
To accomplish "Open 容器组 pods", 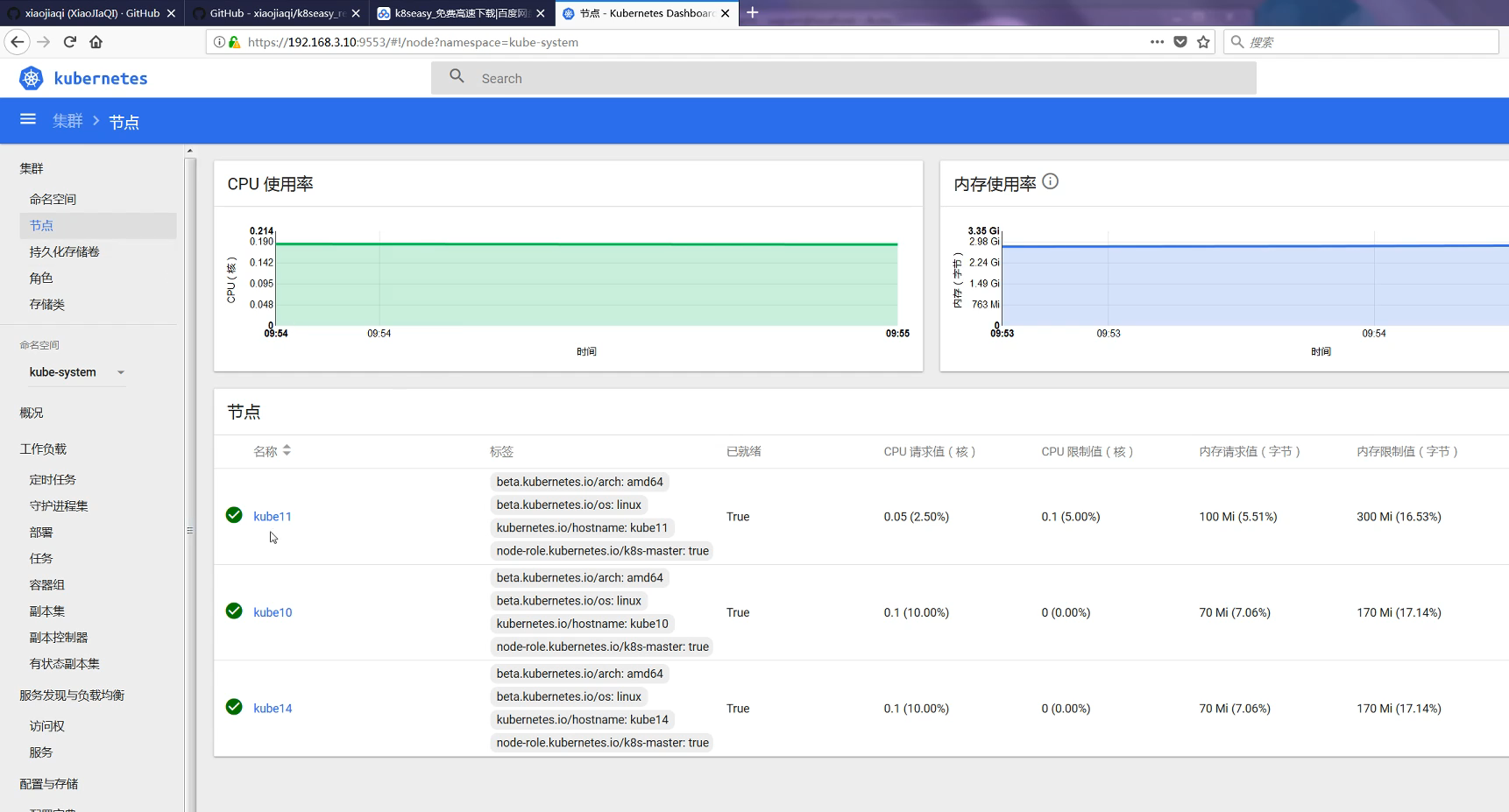I will point(46,584).
